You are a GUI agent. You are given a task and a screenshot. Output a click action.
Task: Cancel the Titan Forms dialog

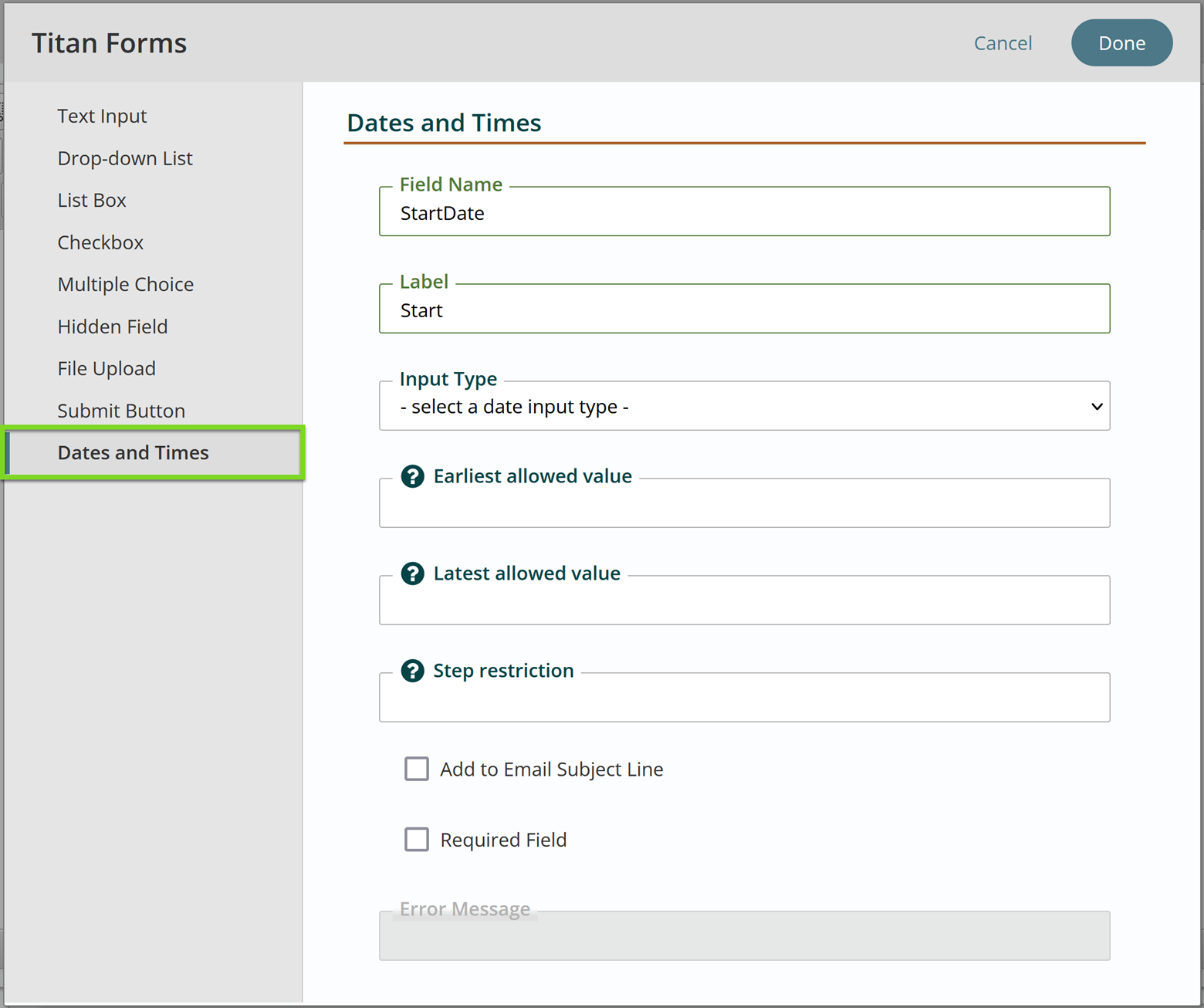click(1003, 43)
